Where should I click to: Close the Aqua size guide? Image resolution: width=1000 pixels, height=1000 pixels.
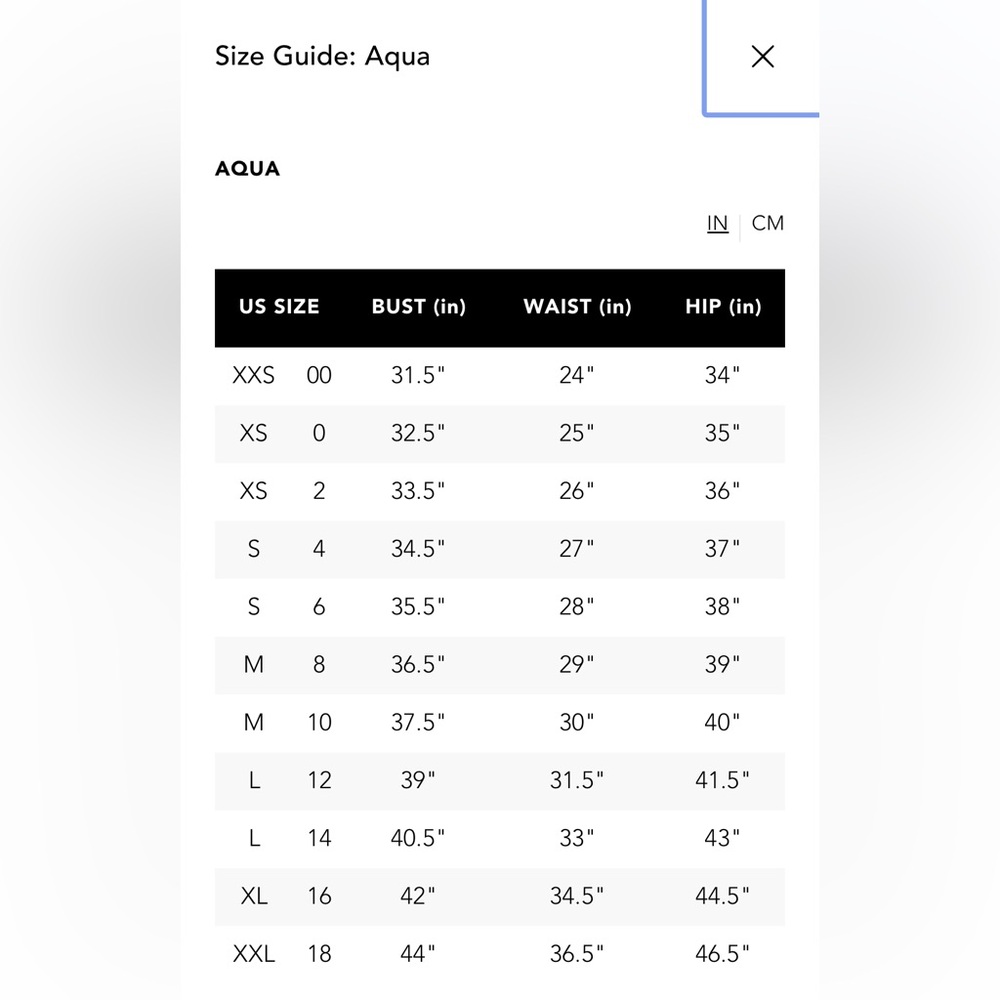[762, 57]
